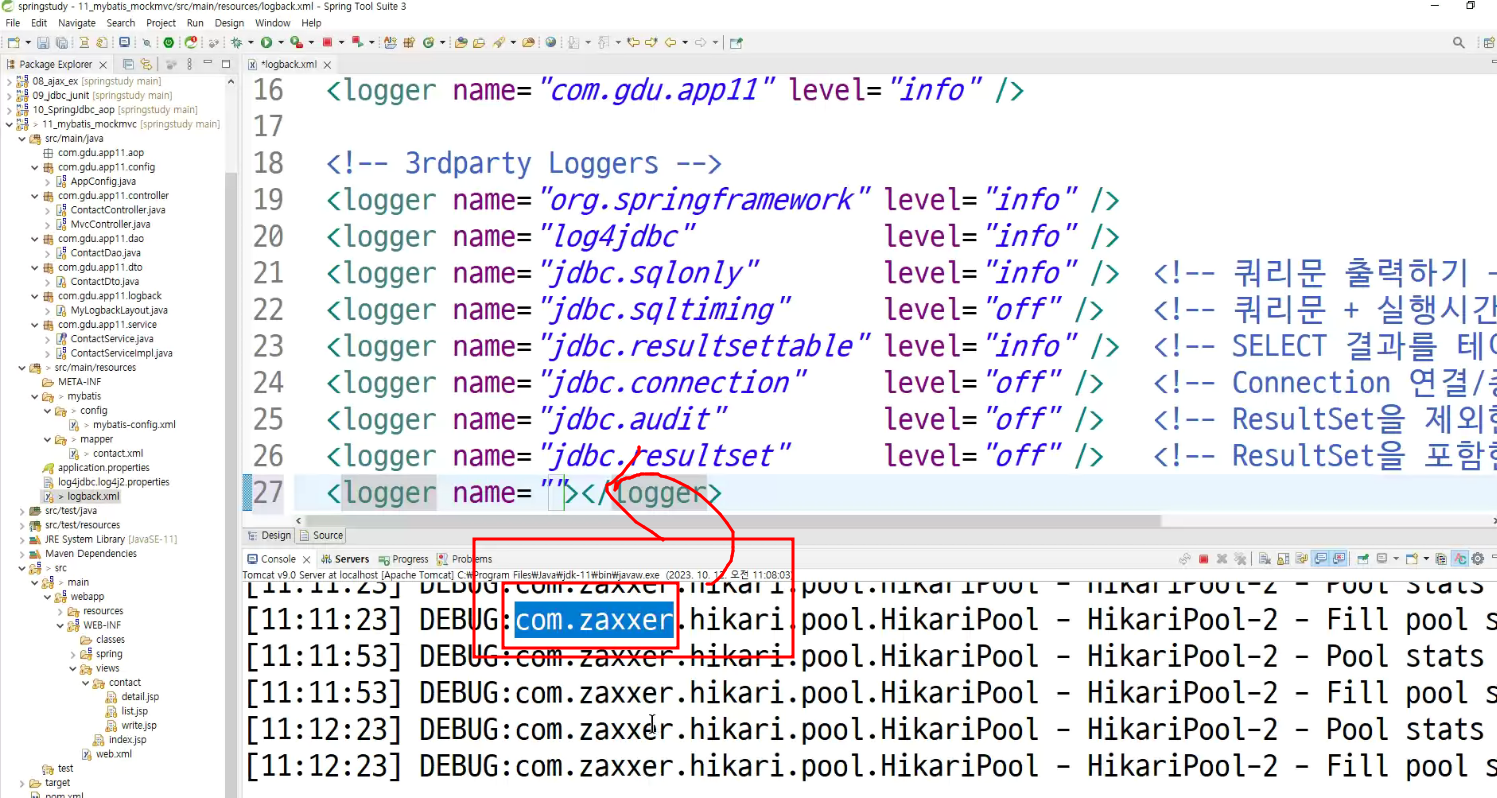The height and width of the screenshot is (798, 1497).
Task: Click the Clear Console icon
Action: [1265, 559]
